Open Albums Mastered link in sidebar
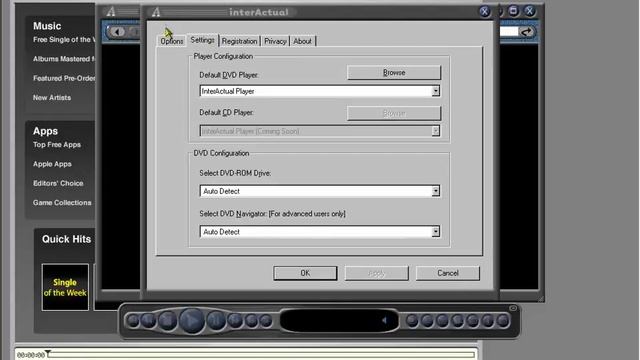 [64, 59]
